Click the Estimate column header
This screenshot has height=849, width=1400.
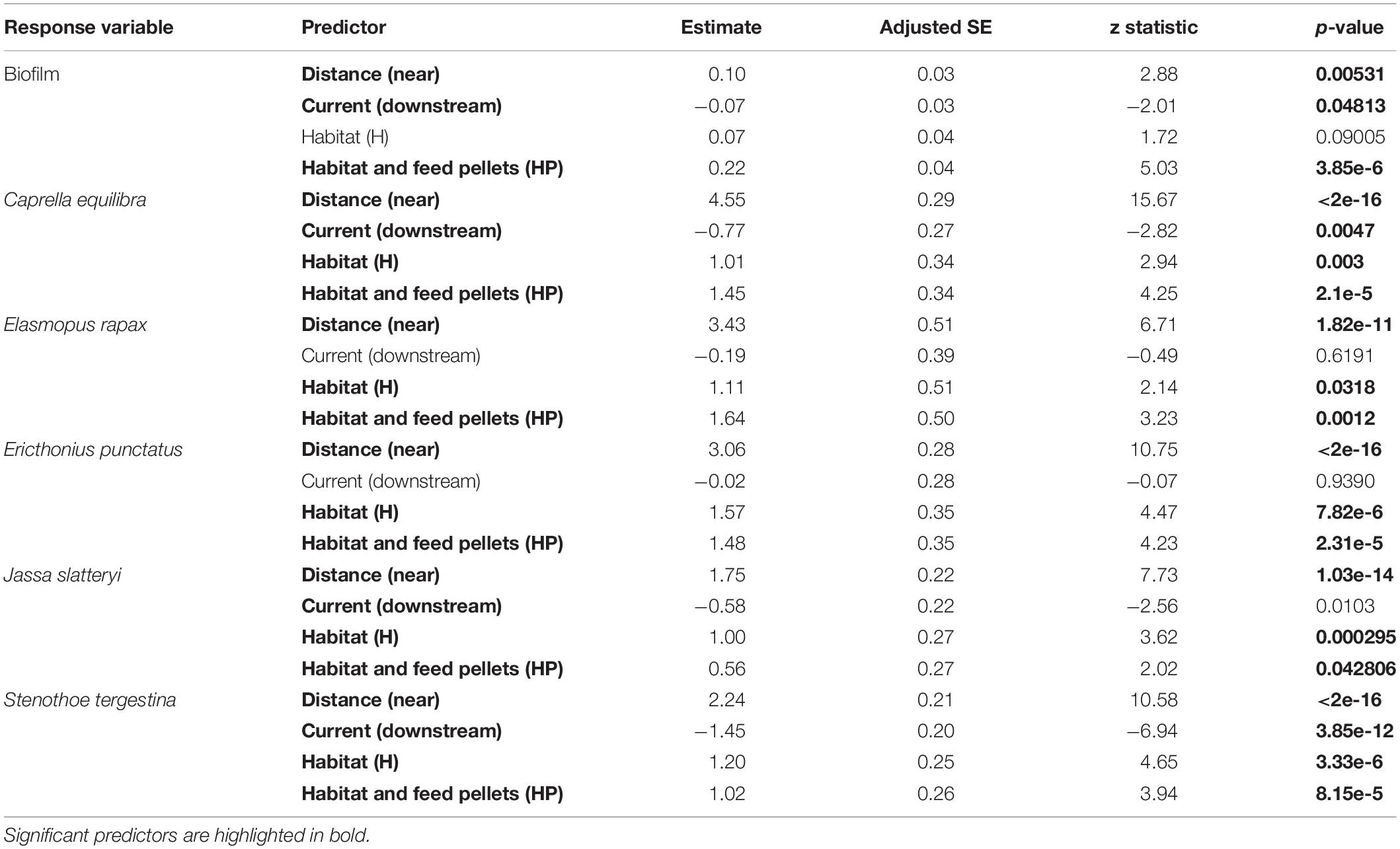721,27
